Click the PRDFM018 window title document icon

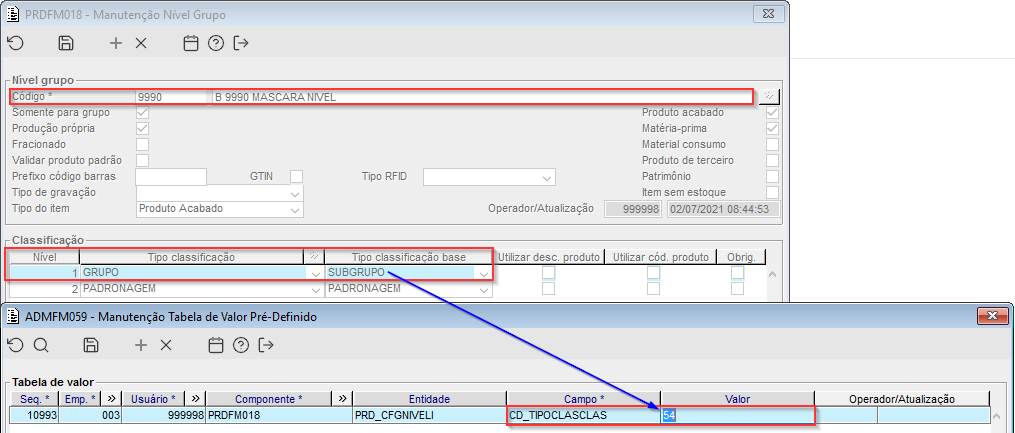(12, 14)
